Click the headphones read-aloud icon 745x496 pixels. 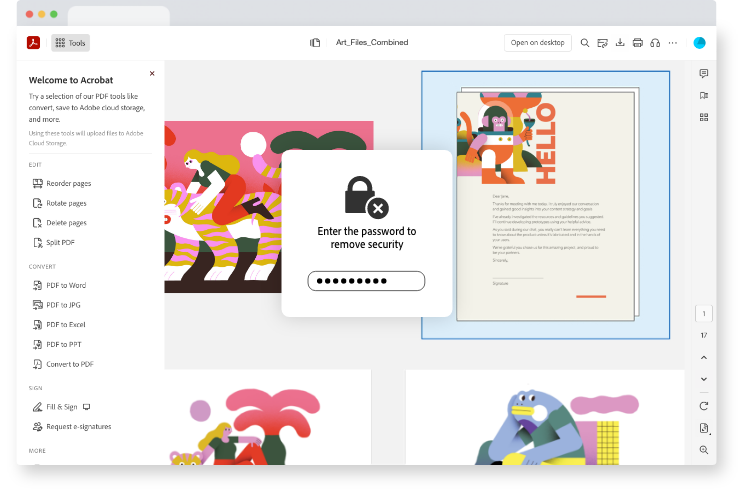pyautogui.click(x=655, y=43)
